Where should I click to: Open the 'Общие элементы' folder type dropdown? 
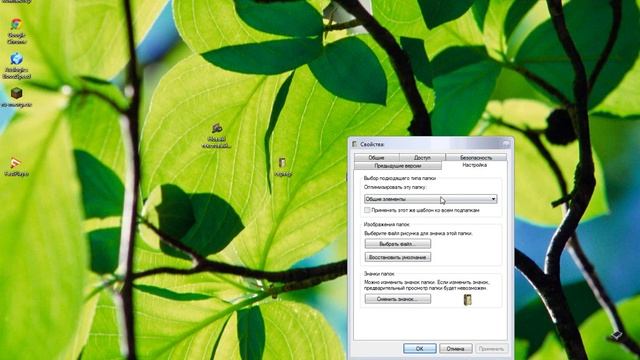pyautogui.click(x=431, y=199)
